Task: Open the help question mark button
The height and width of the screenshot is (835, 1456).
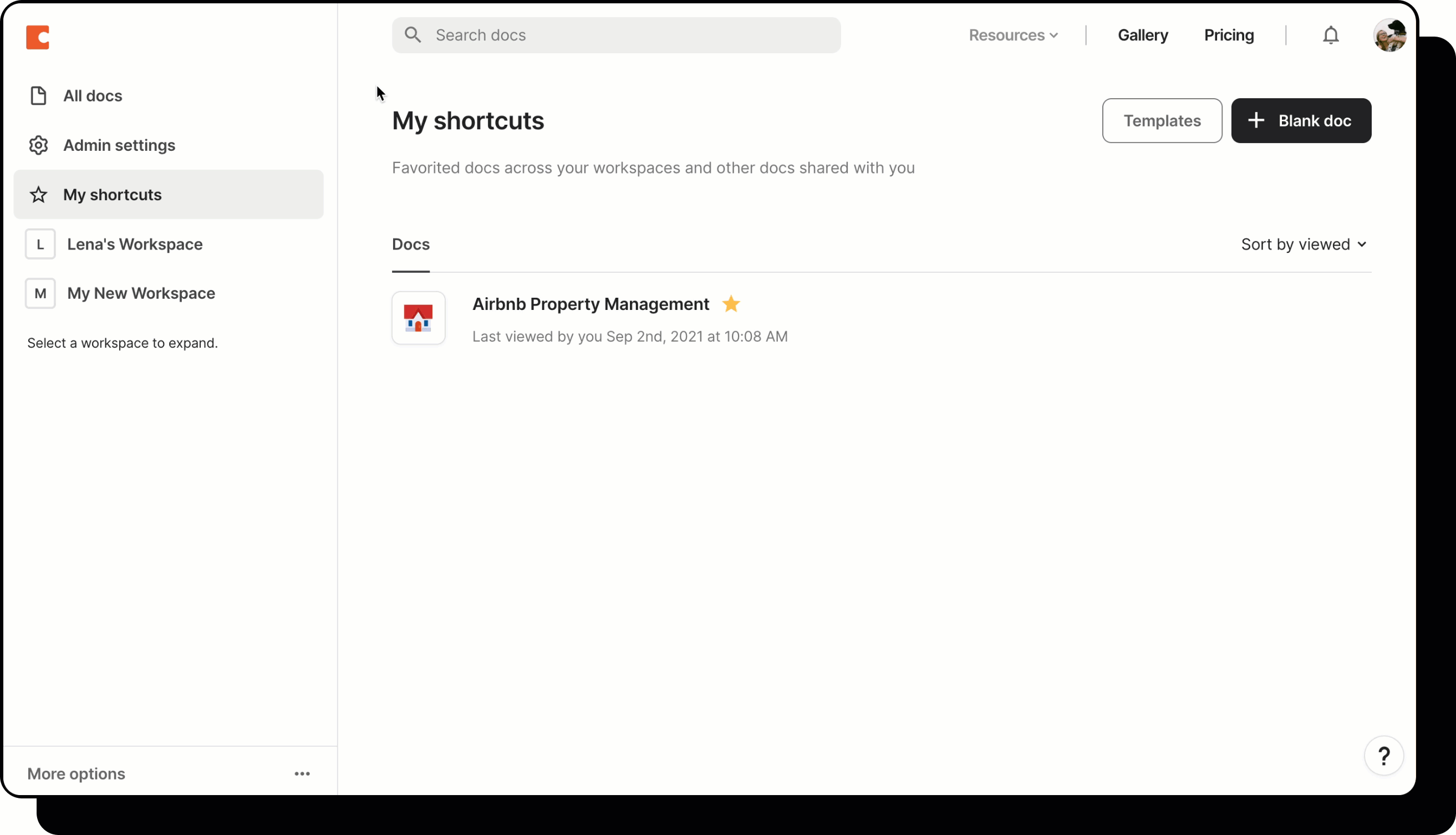Action: point(1384,756)
